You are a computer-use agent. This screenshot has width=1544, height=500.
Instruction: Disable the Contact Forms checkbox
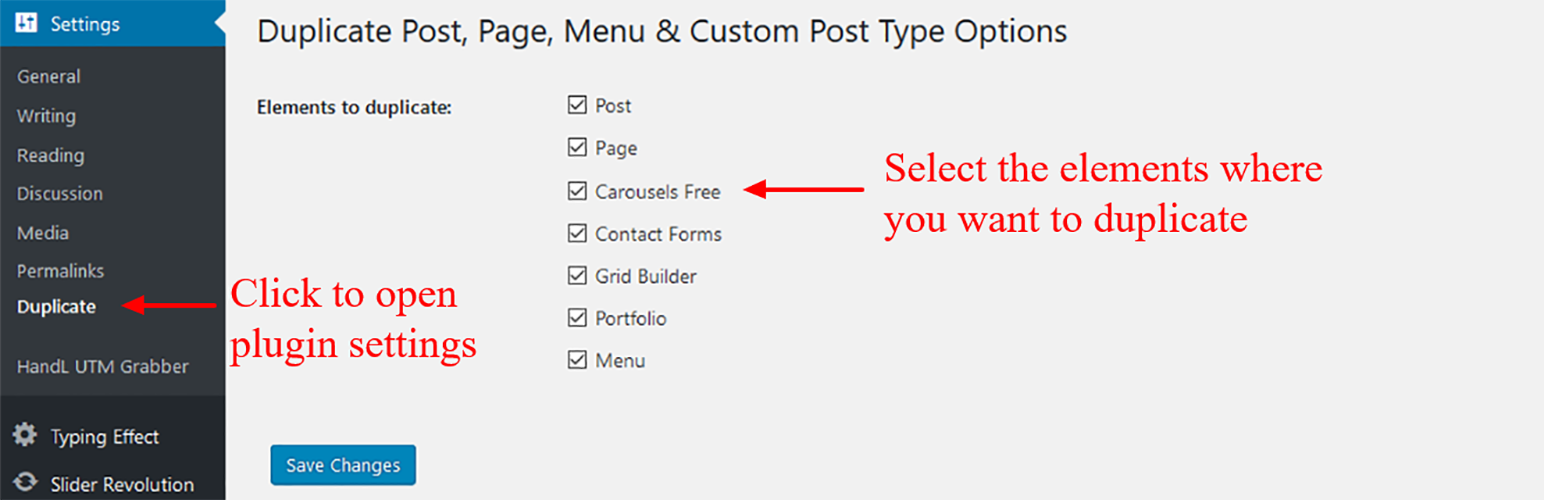576,233
